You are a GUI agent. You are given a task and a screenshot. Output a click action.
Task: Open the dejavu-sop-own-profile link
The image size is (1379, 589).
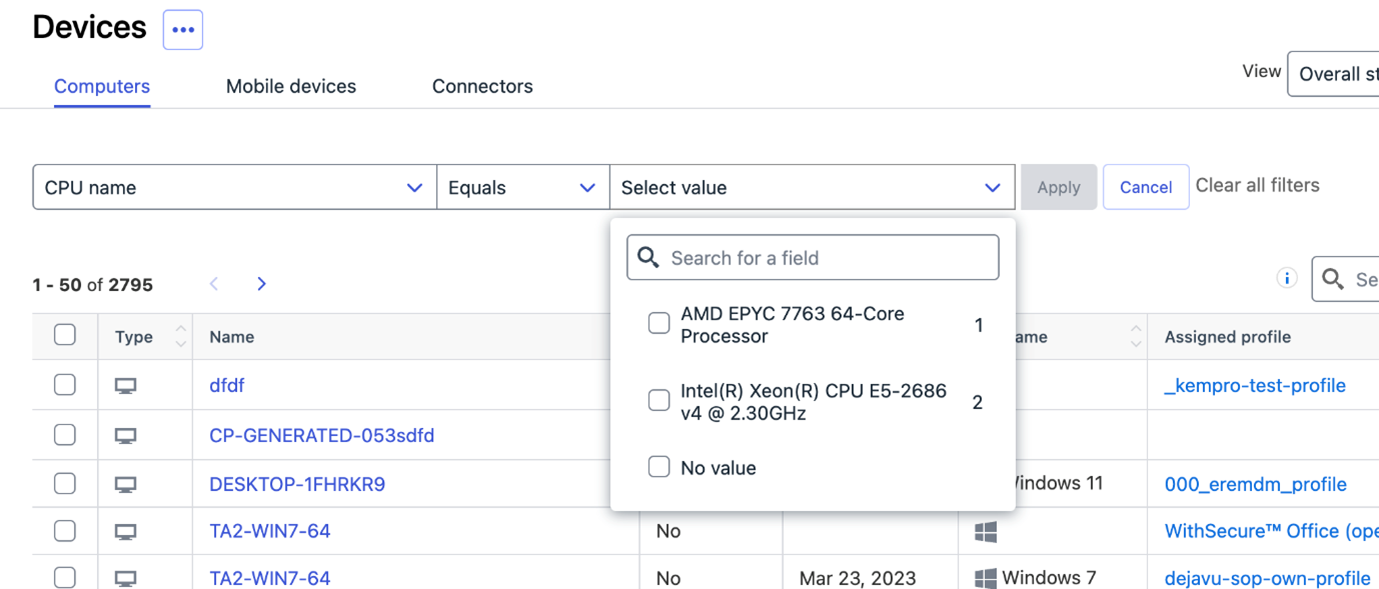pyautogui.click(x=1268, y=578)
